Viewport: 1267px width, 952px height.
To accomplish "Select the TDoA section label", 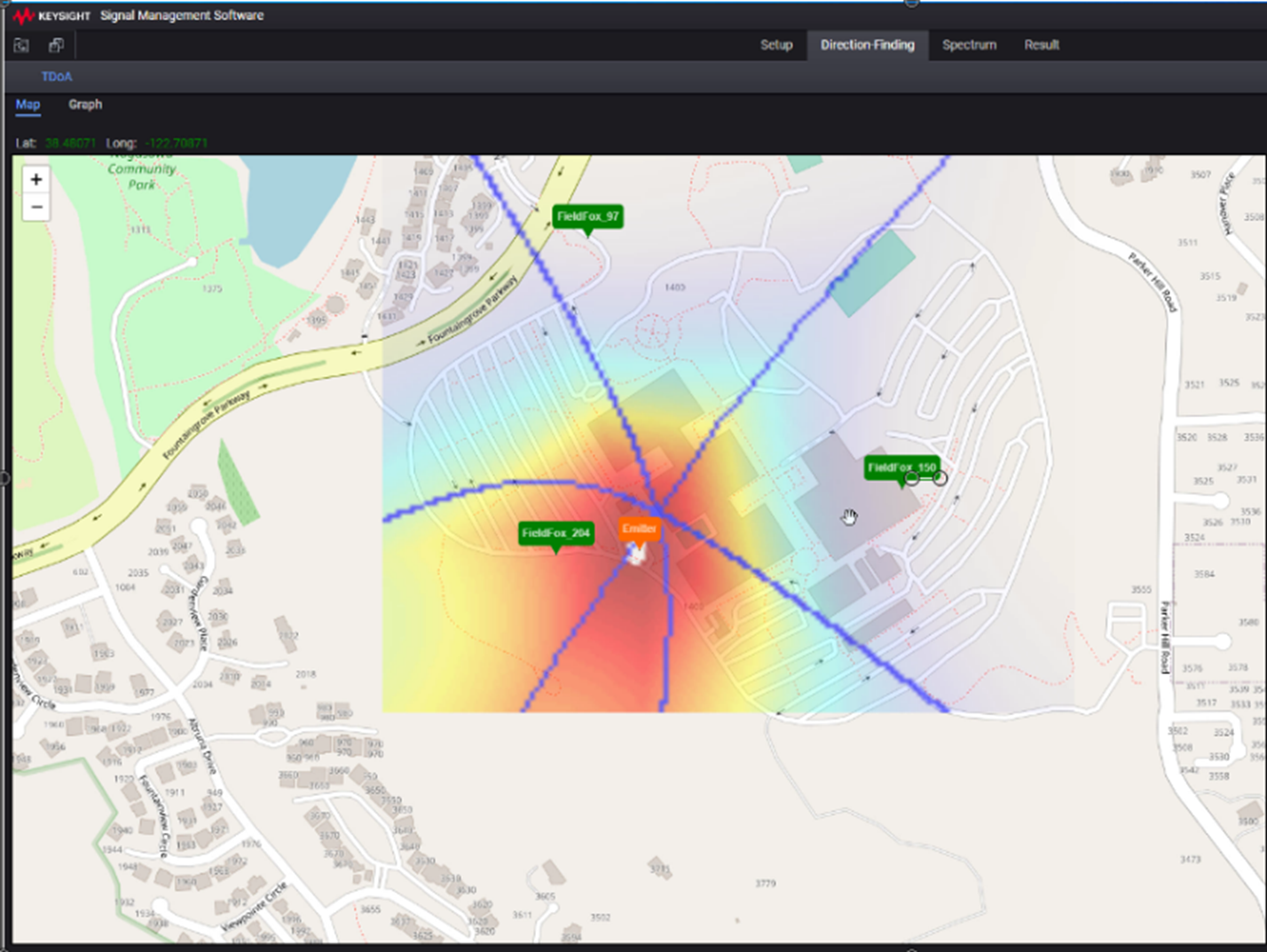I will click(57, 76).
